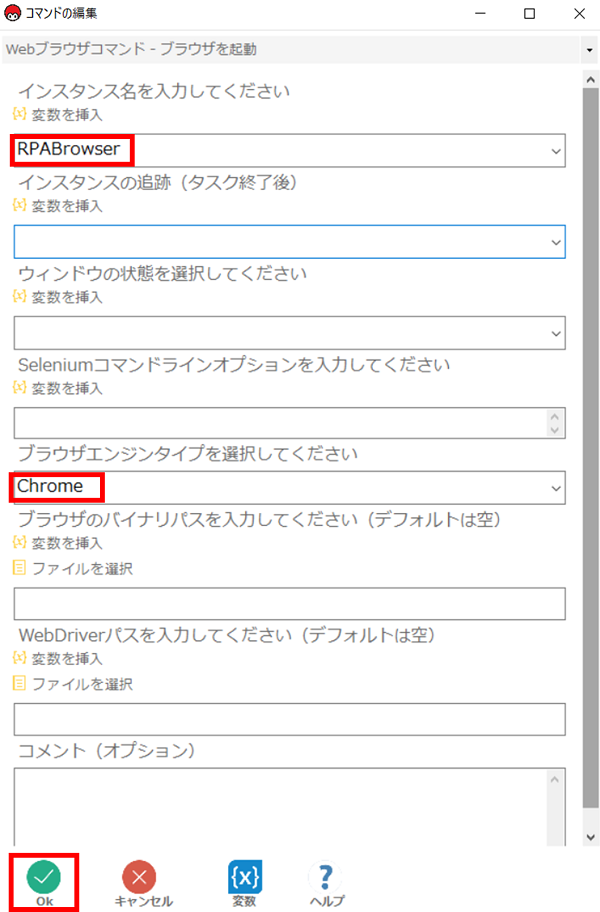Close the コマンドの編集 window

pyautogui.click(x=579, y=13)
